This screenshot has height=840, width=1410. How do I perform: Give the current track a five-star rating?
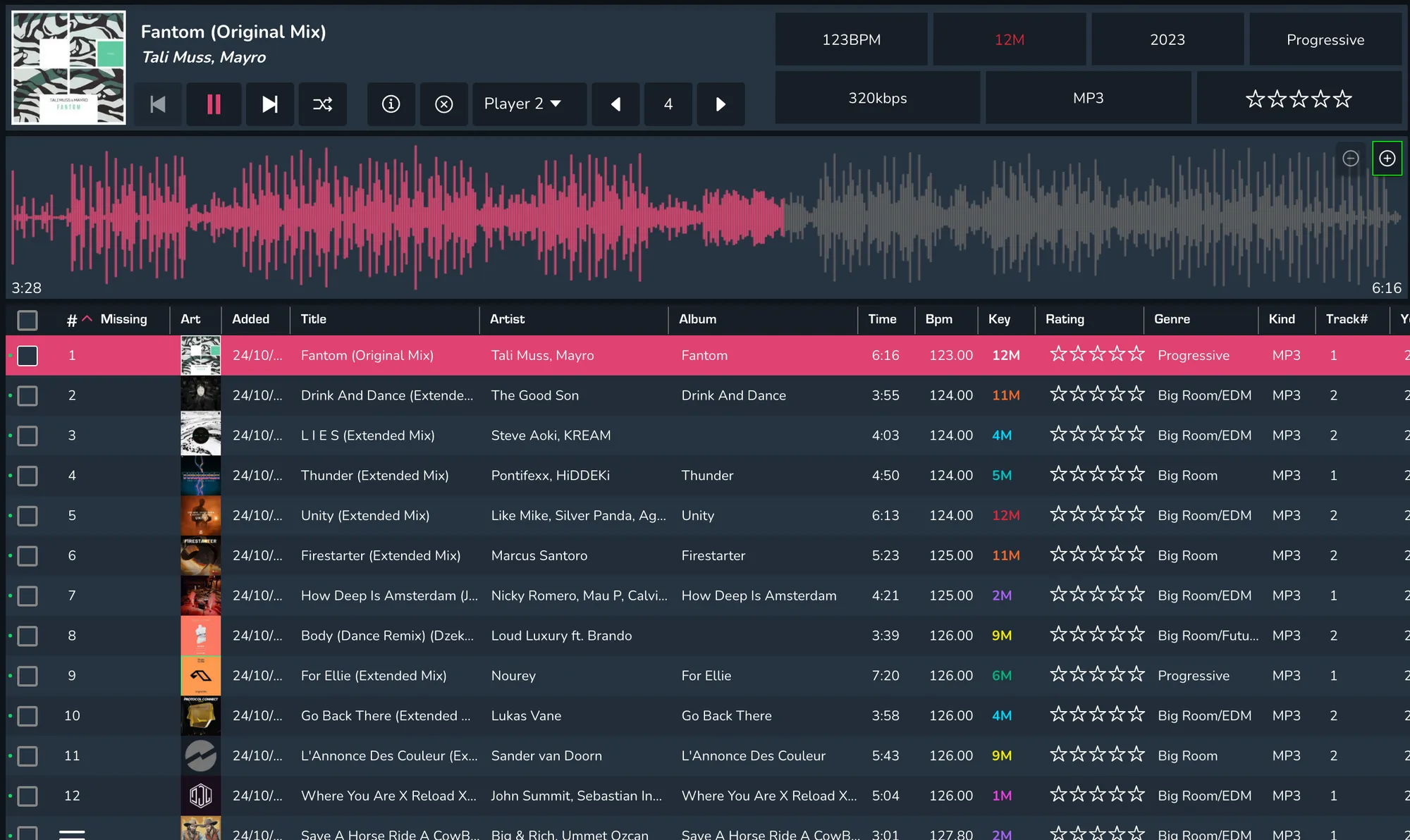pos(1342,99)
